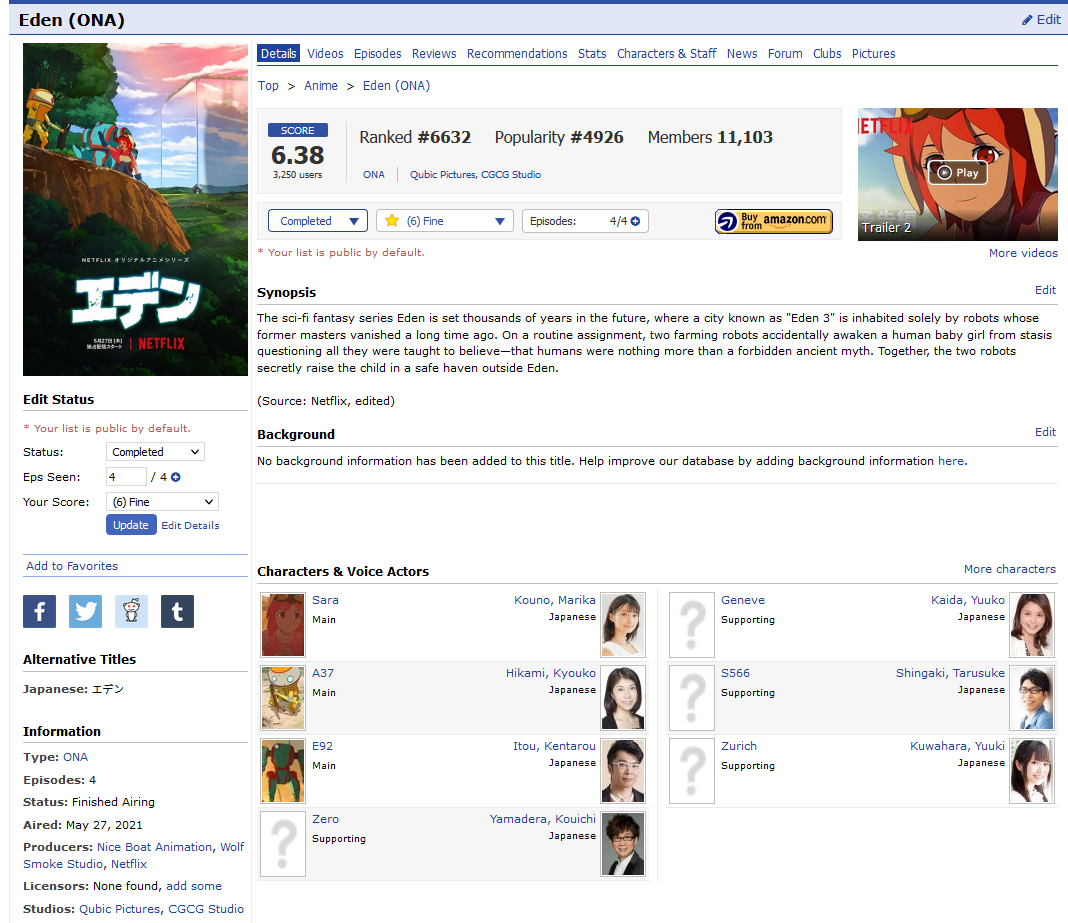Screen dimensions: 1068x923
Task: Open the sidebar Status dropdown
Action: [155, 452]
